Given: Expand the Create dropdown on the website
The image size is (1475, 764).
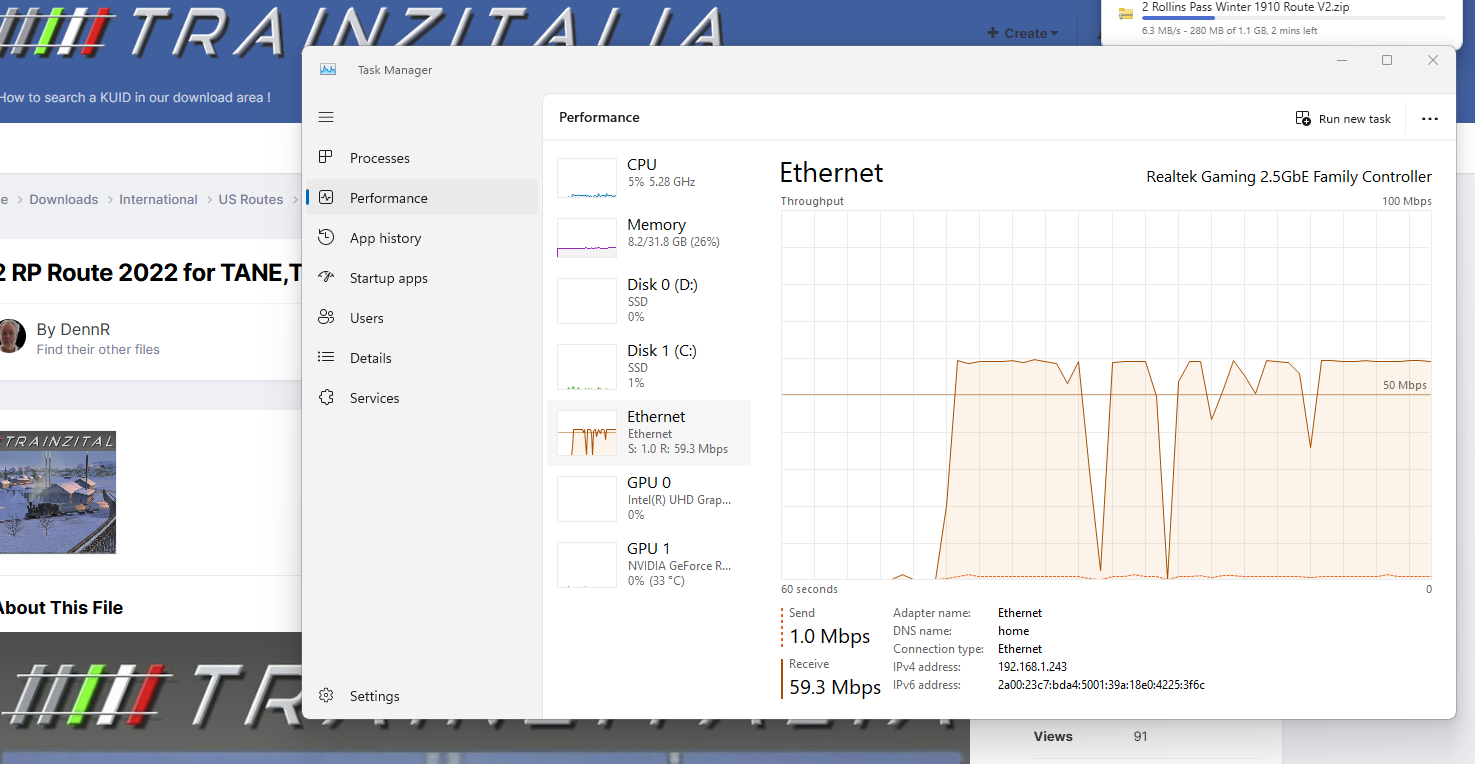Looking at the screenshot, I should tap(1023, 33).
